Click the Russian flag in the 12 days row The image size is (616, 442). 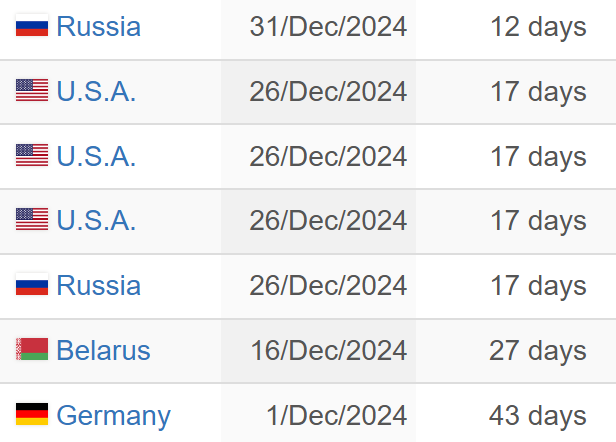pos(32,27)
